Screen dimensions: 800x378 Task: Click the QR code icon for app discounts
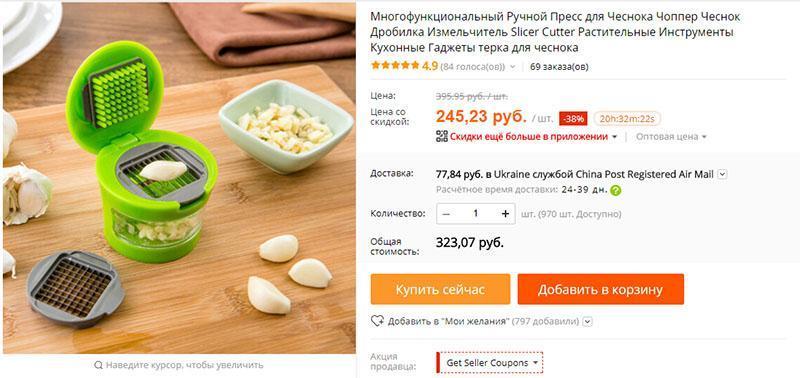(x=442, y=136)
